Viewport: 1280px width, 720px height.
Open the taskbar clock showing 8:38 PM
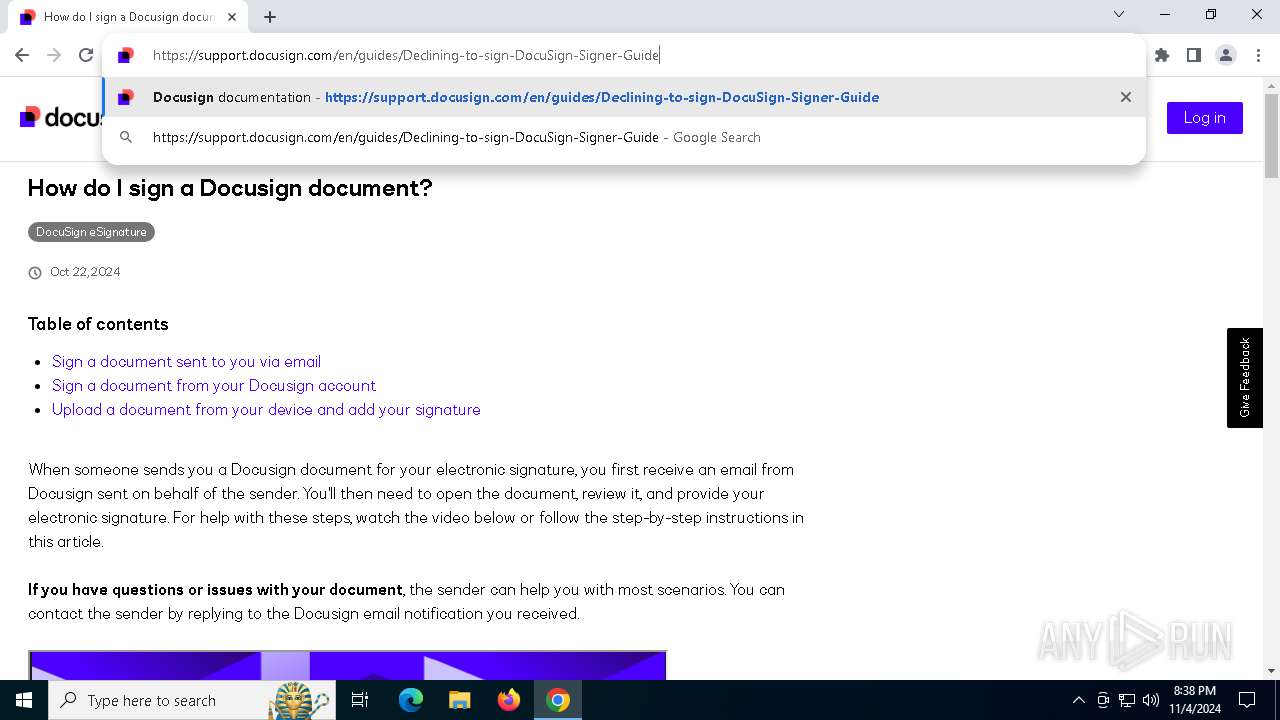click(1195, 700)
